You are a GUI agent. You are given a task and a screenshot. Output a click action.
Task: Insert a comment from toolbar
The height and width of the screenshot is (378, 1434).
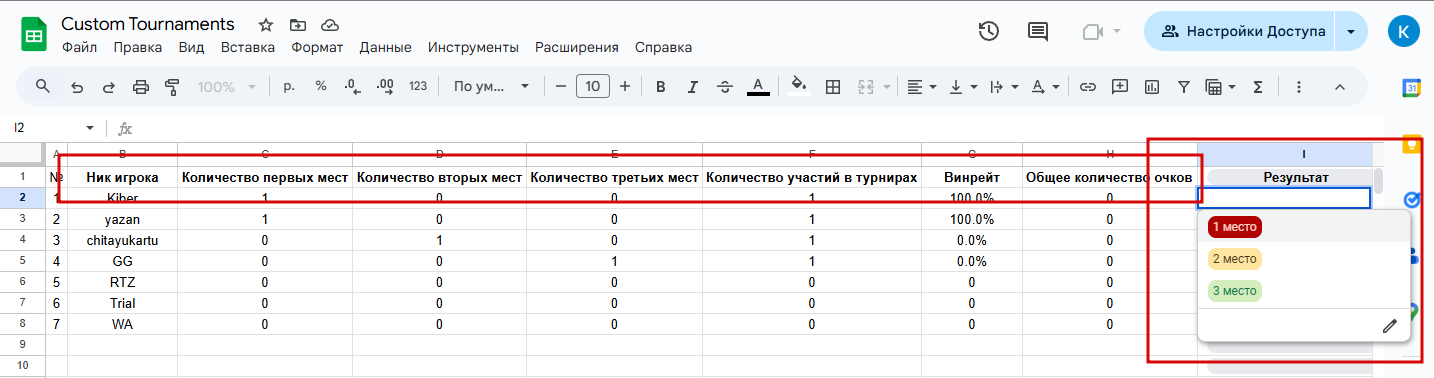1120,87
